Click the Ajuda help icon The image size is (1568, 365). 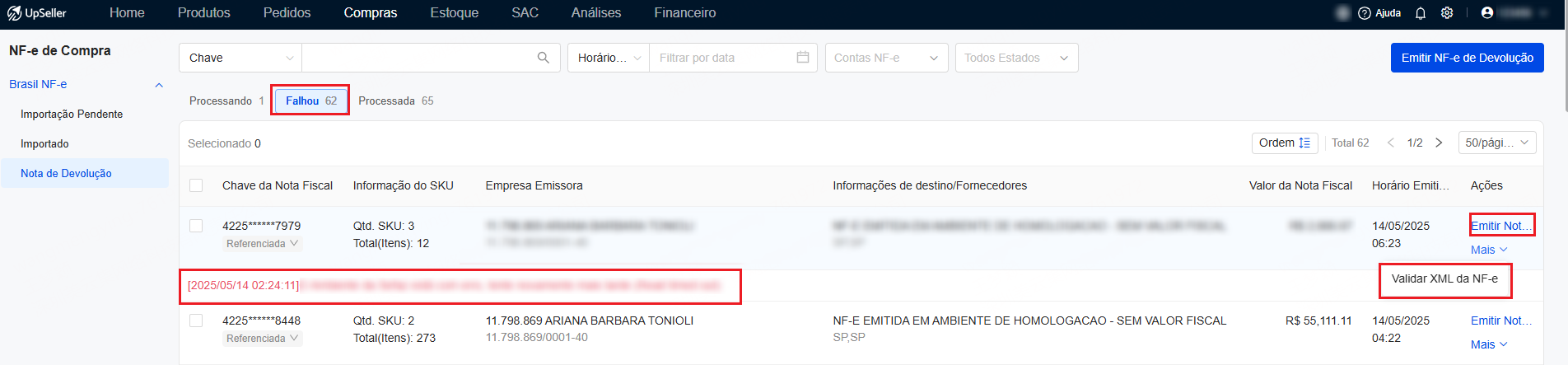point(1365,13)
